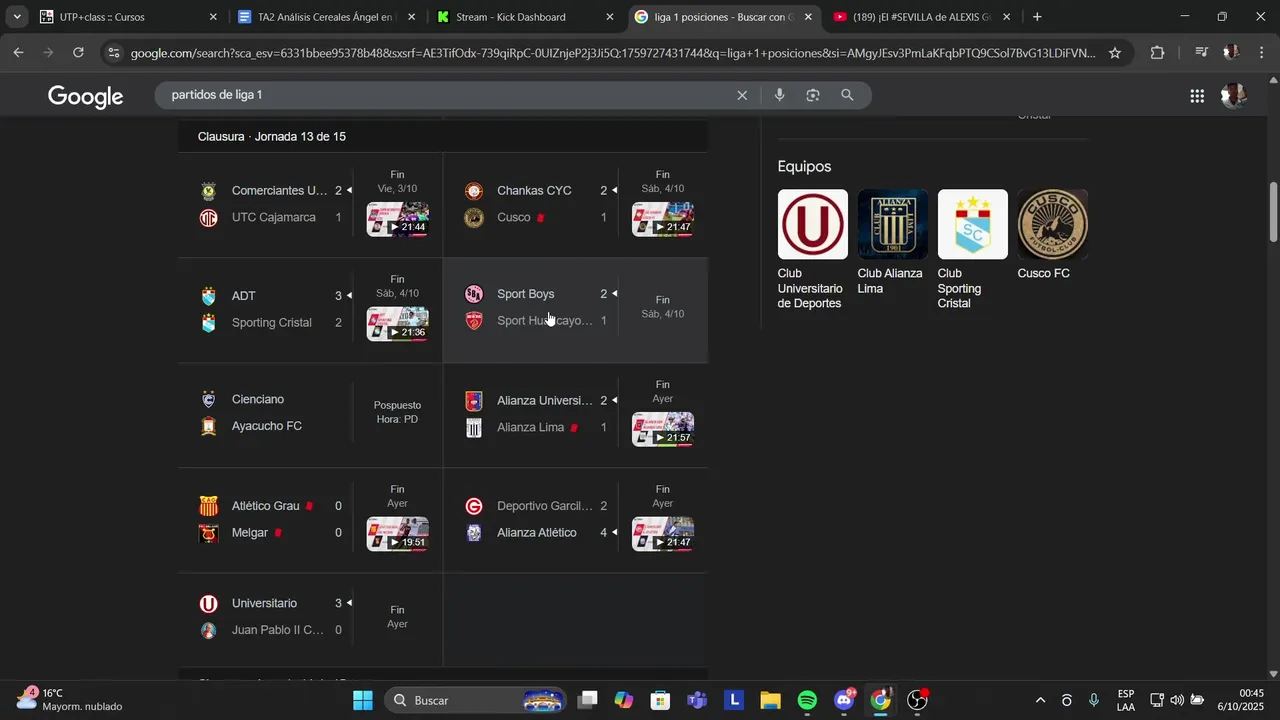Switch to the TA2 Análisis Cereales document tab
1280x720 pixels.
point(326,17)
